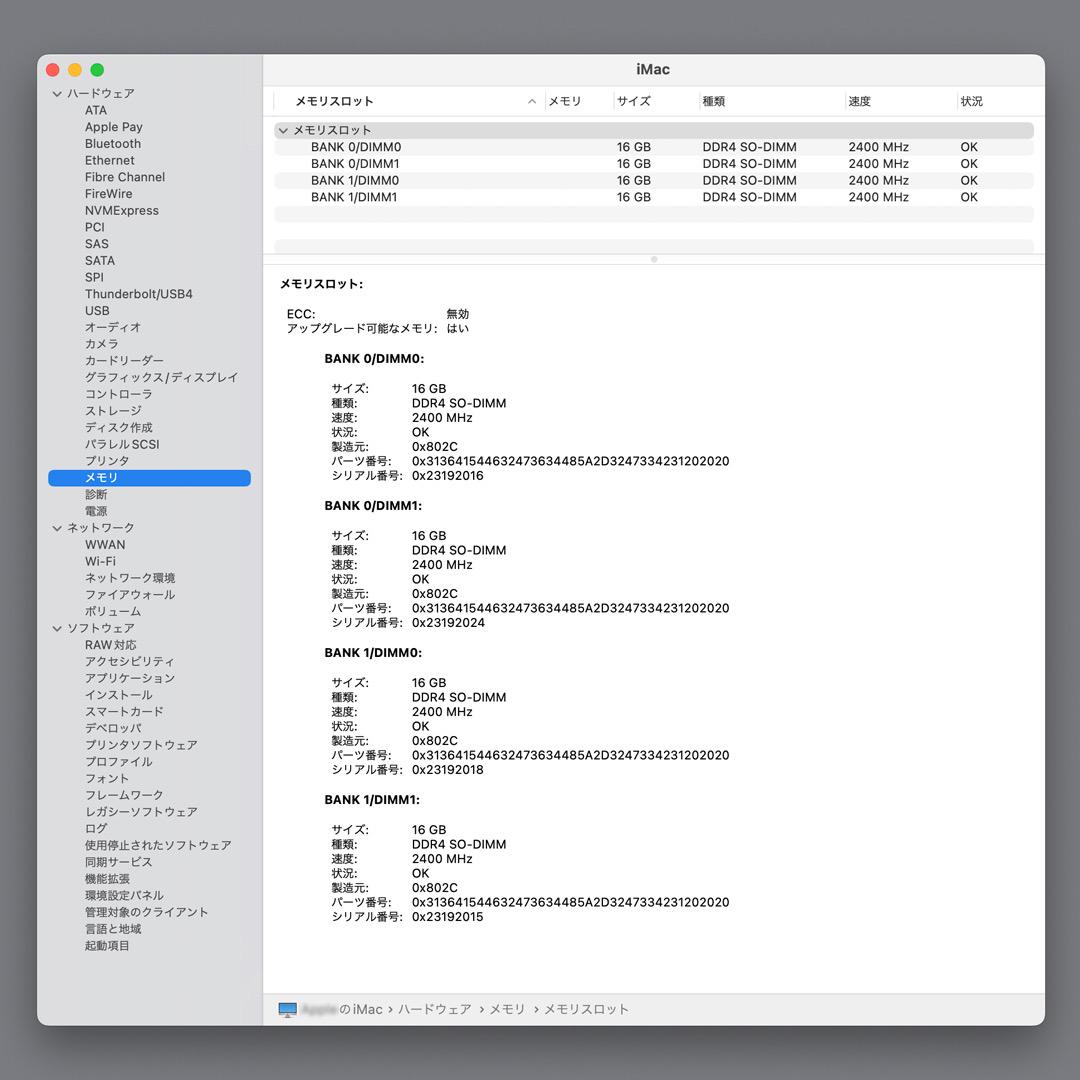Open Ethernet hardware info
Screen dimensions: 1080x1080
(x=110, y=160)
